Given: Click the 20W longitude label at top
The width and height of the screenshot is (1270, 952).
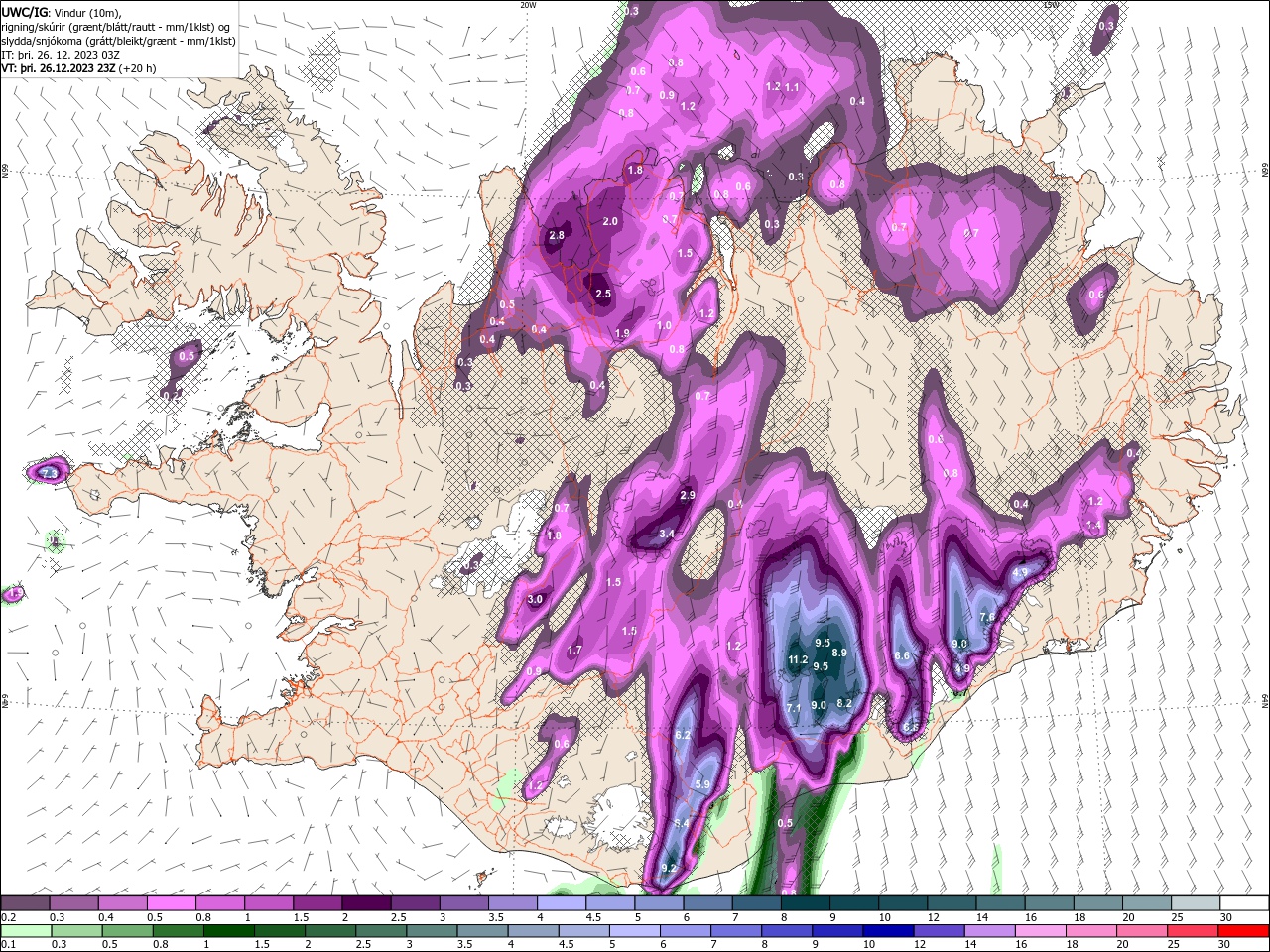Looking at the screenshot, I should [x=528, y=5].
